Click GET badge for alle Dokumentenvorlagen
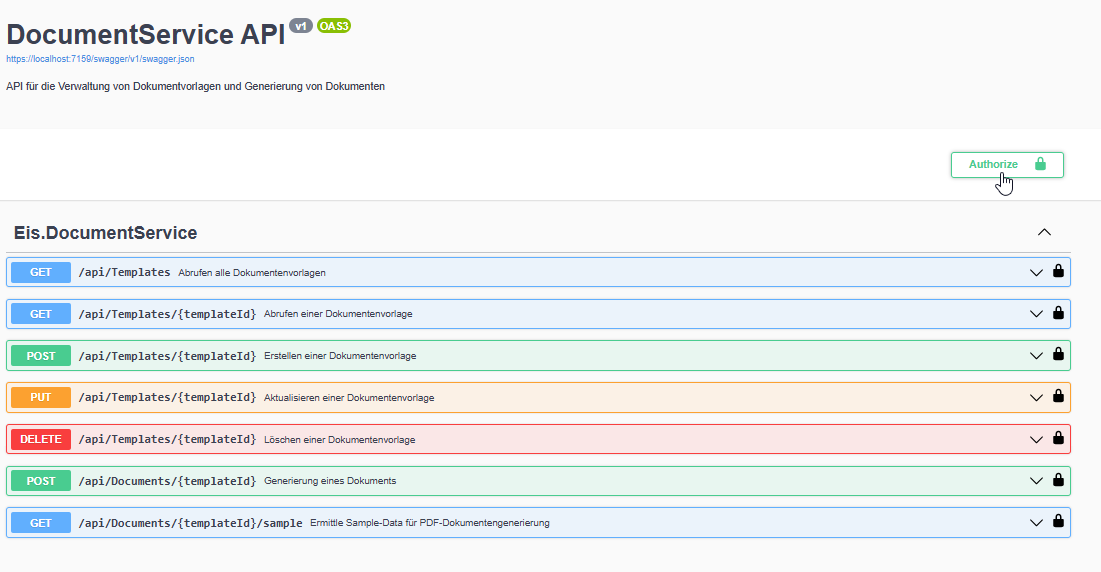1101x572 pixels. (41, 272)
